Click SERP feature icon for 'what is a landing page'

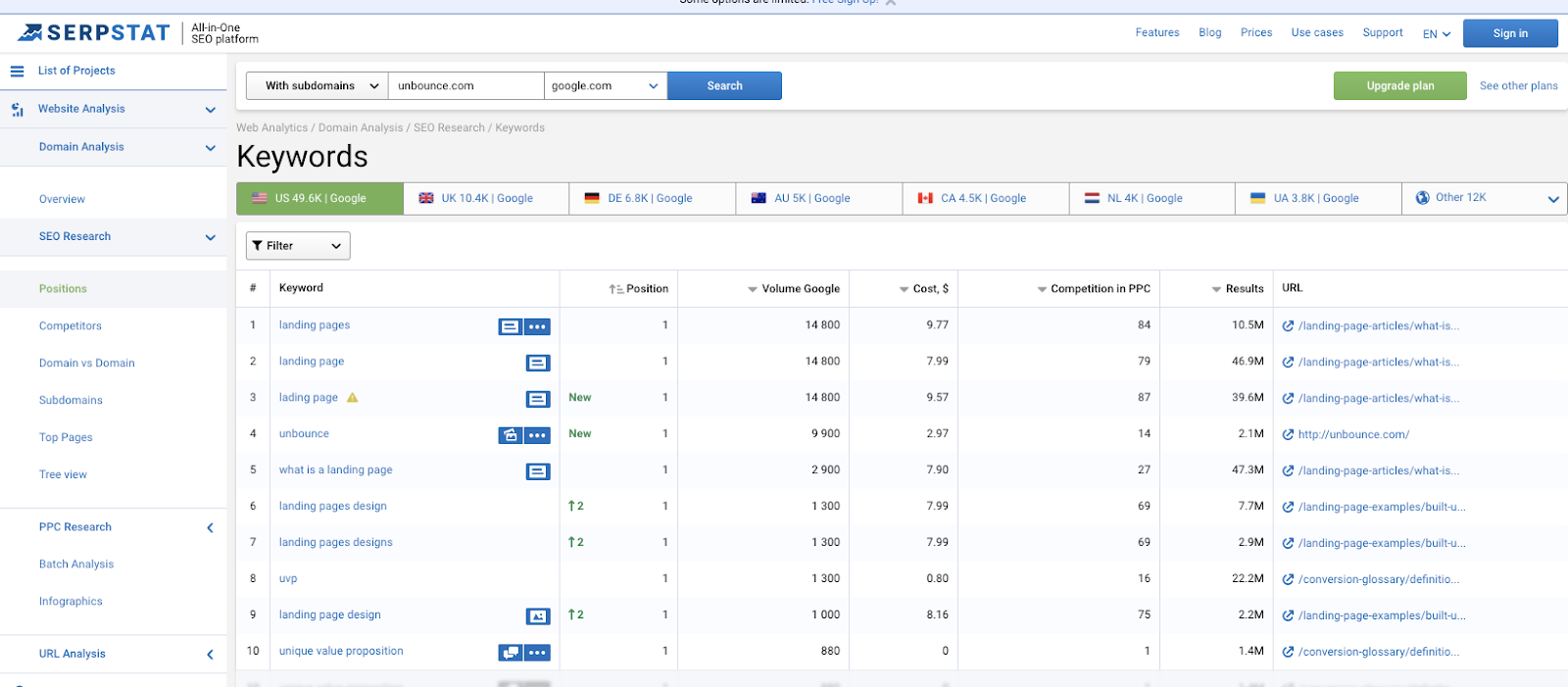coord(538,471)
